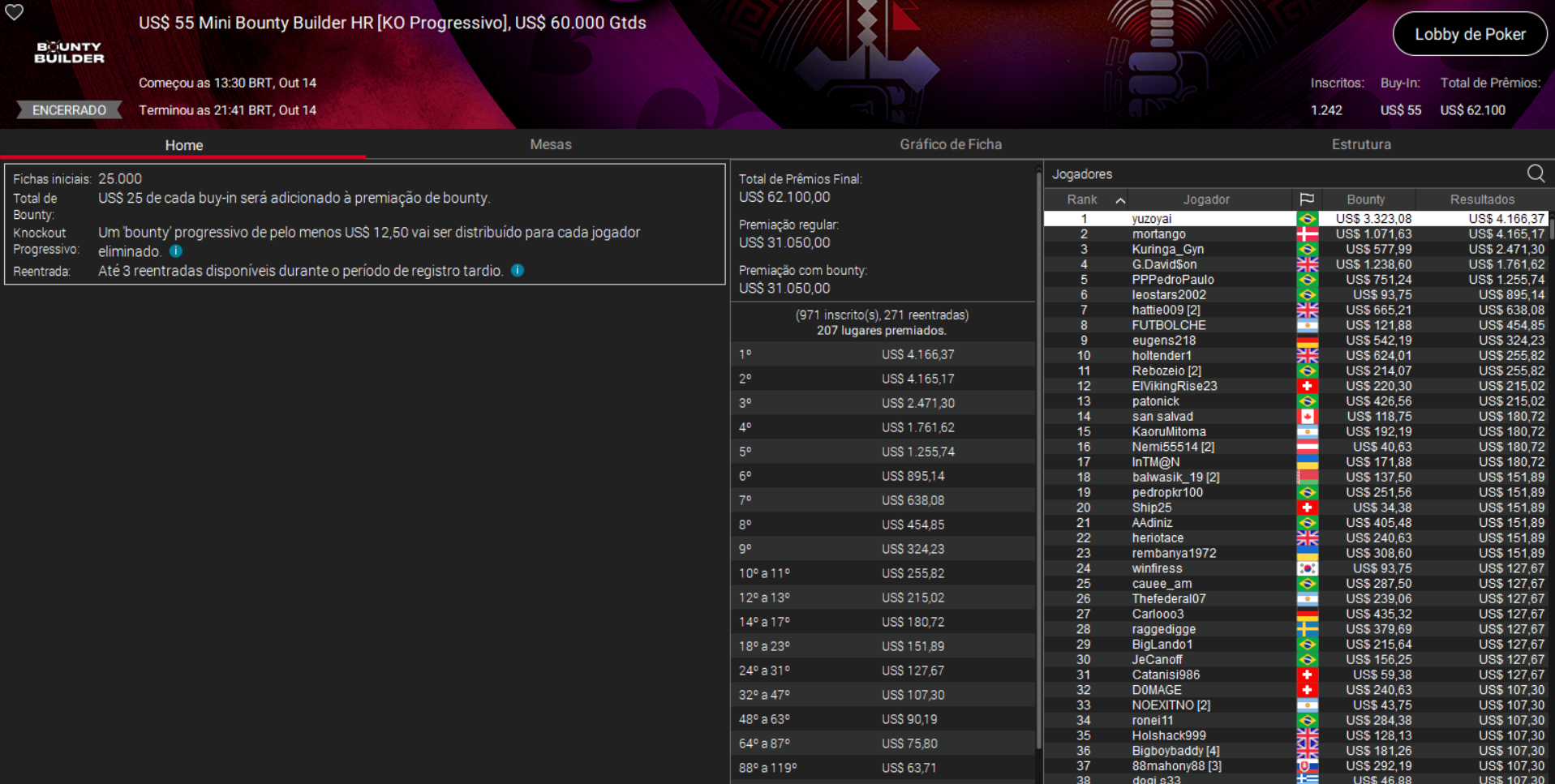Image resolution: width=1555 pixels, height=784 pixels.
Task: Select player row Kuringa_Gyn
Action: 1295,250
